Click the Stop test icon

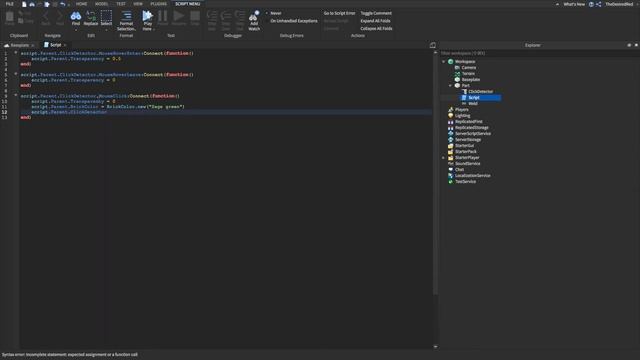tap(195, 16)
